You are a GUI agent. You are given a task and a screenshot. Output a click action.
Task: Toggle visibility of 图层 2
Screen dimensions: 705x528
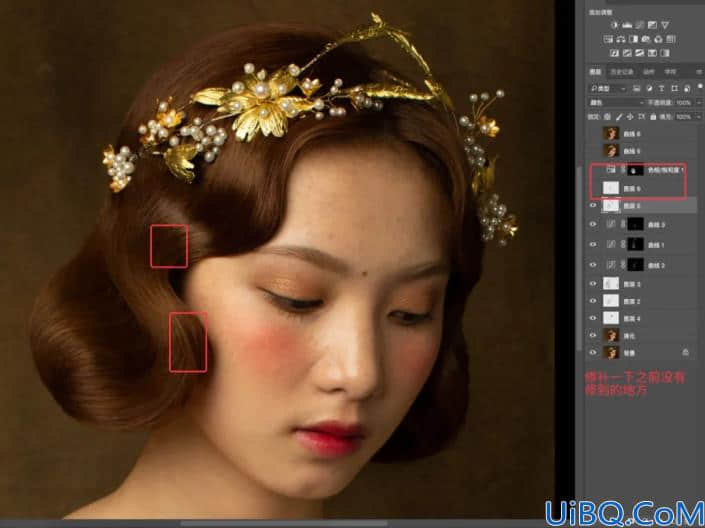pos(593,301)
